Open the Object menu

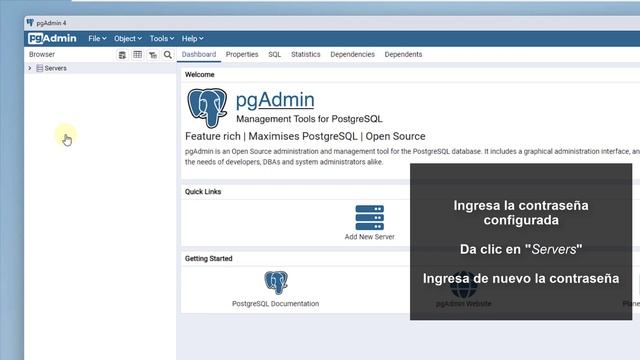128,38
